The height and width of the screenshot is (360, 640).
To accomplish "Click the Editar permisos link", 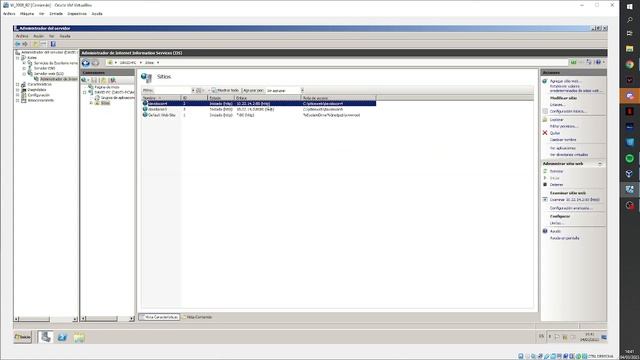I will pos(564,126).
